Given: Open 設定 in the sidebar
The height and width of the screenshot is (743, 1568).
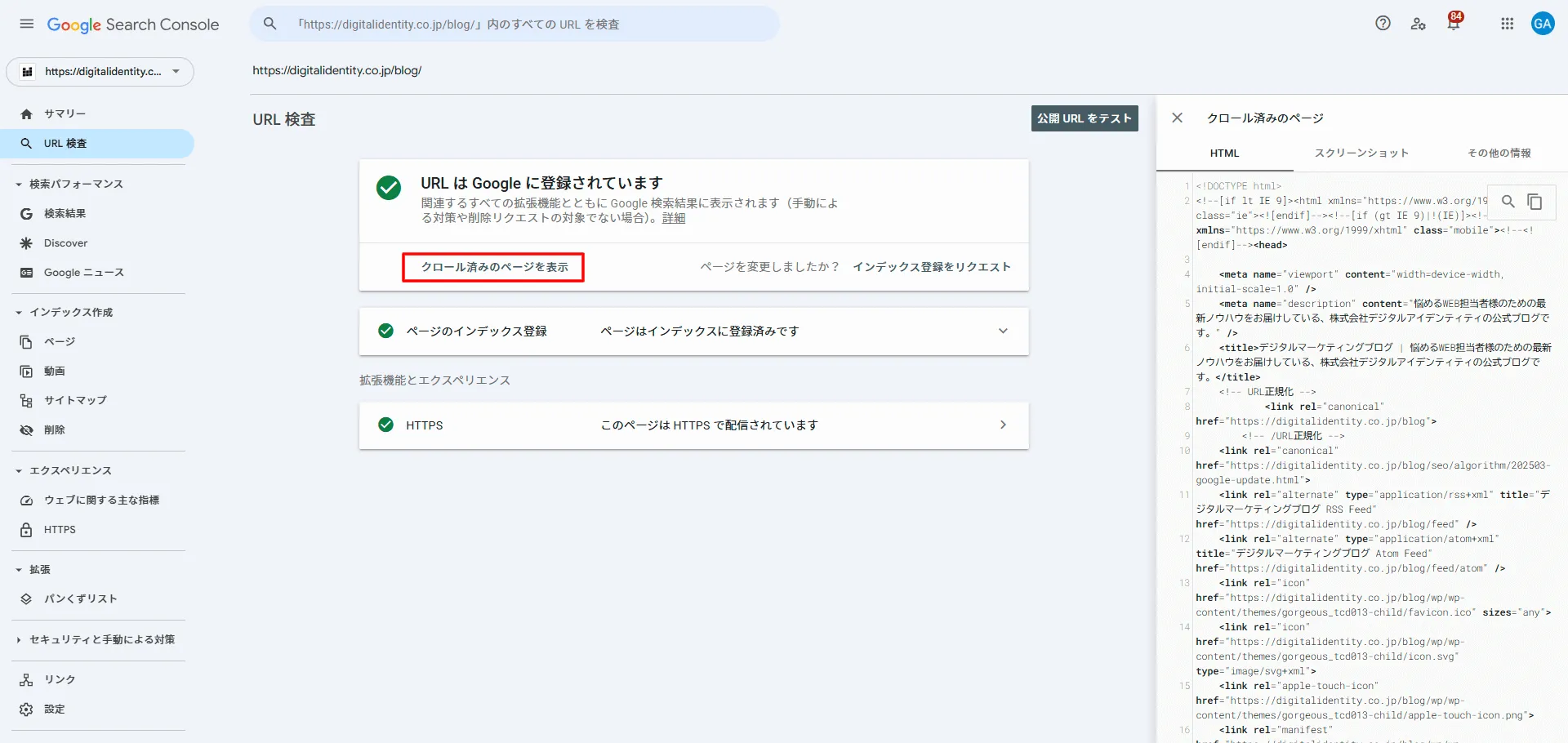Looking at the screenshot, I should pos(54,709).
